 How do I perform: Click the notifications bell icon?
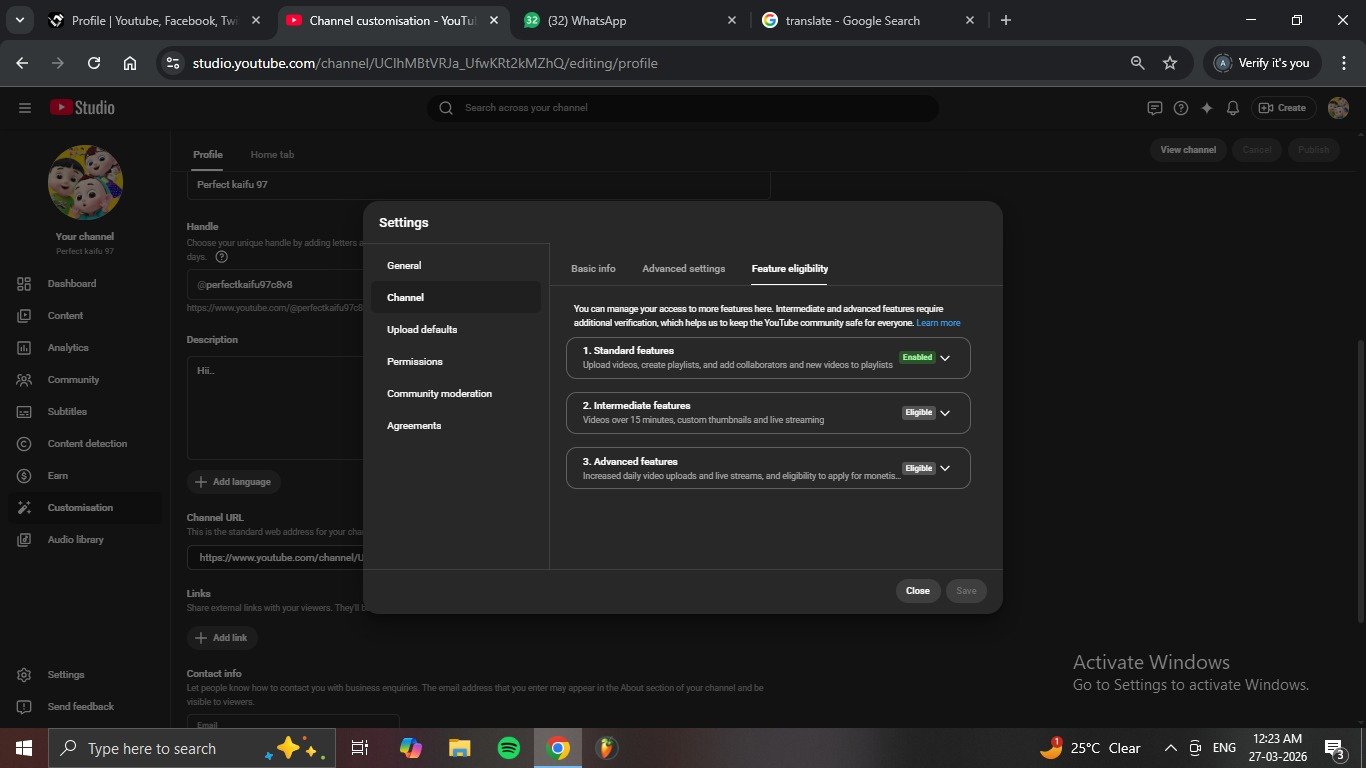point(1233,108)
